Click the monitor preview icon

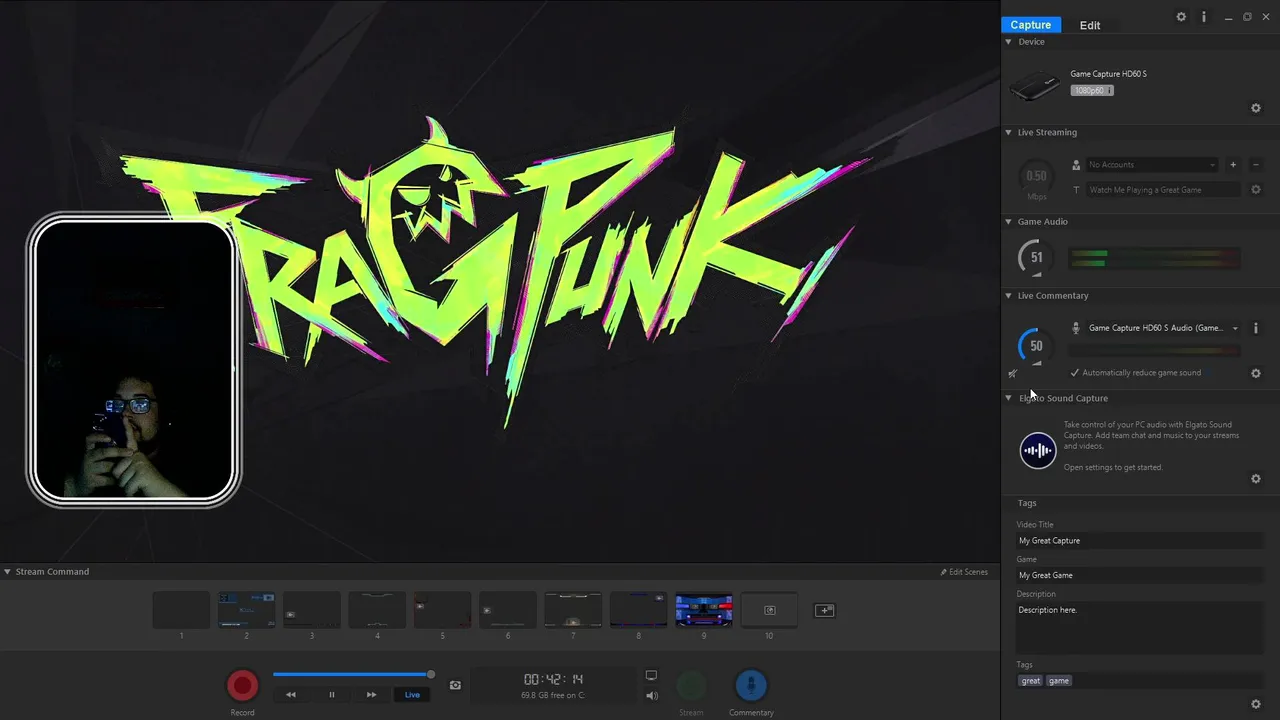(651, 676)
